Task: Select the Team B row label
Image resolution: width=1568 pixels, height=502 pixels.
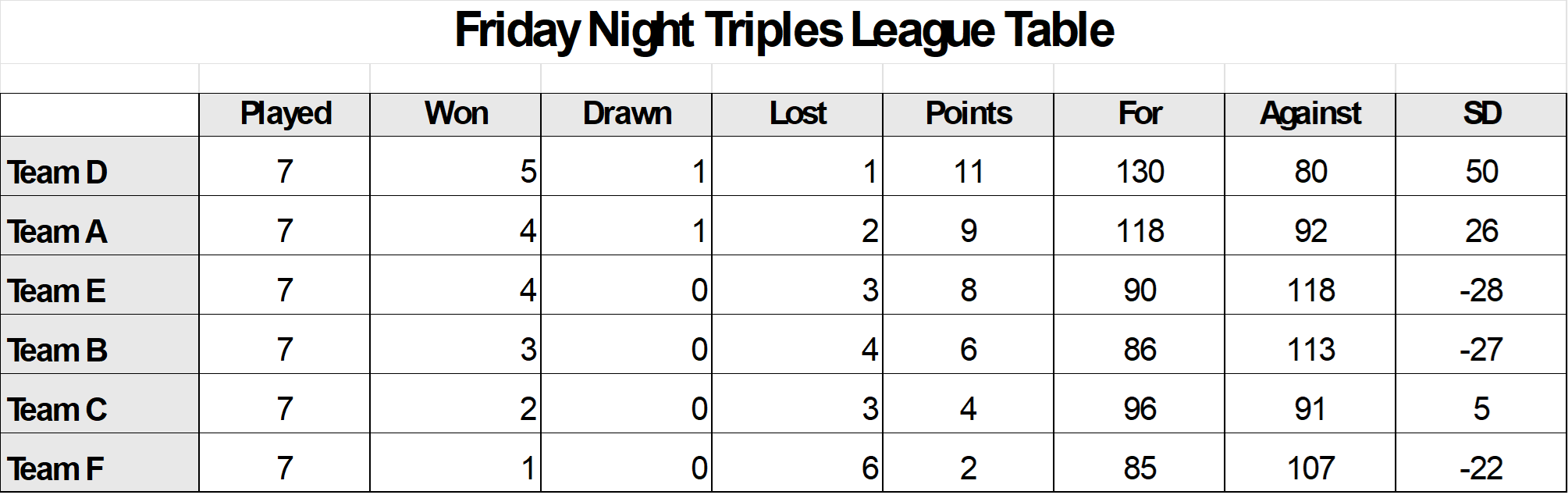Action: click(58, 351)
